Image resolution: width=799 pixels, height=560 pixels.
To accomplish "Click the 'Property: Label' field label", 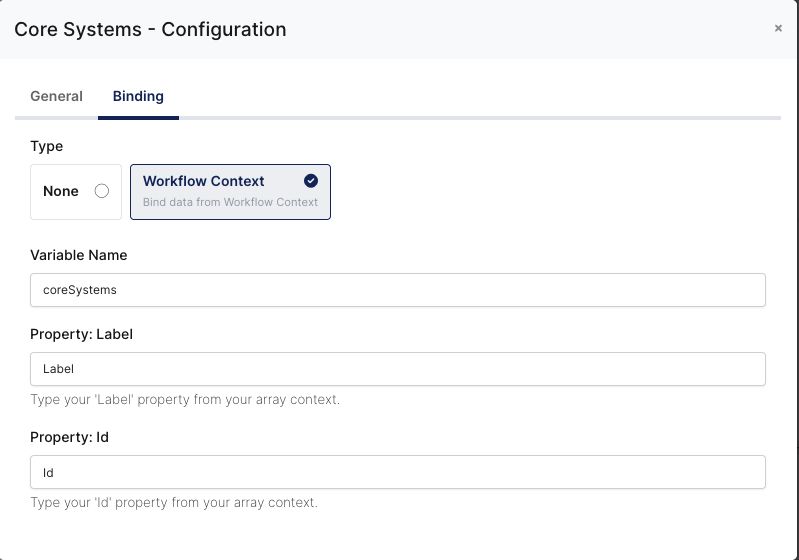I will (82, 334).
